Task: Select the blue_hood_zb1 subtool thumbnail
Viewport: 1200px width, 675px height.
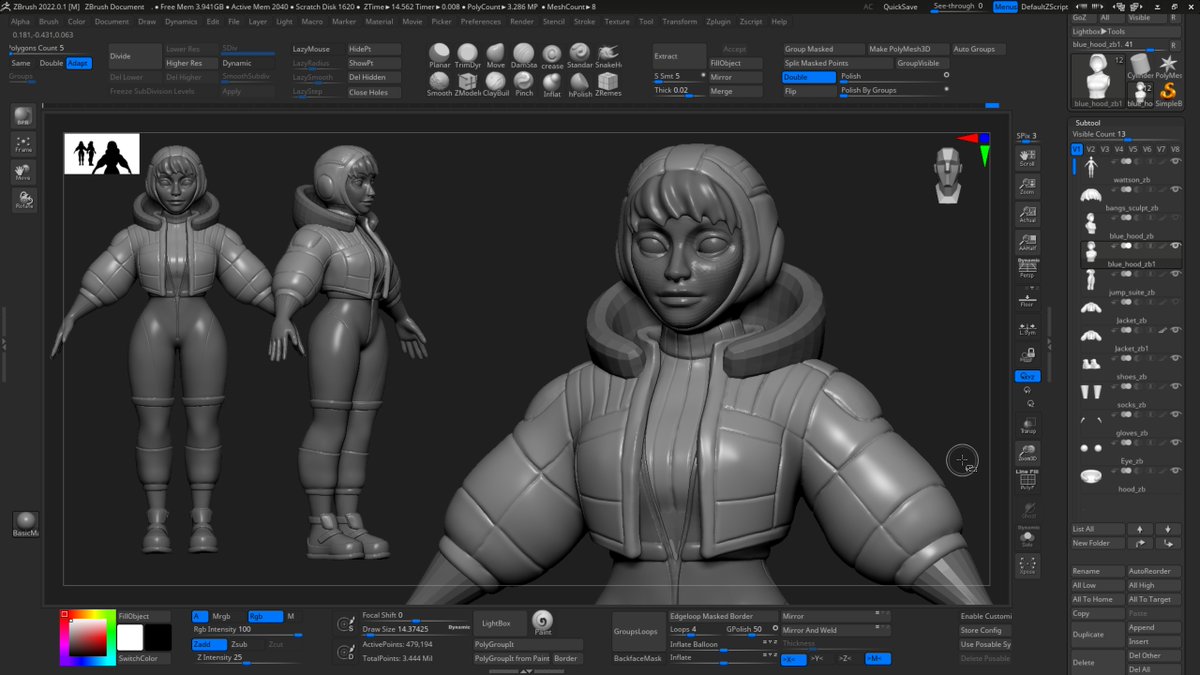Action: pos(1090,253)
